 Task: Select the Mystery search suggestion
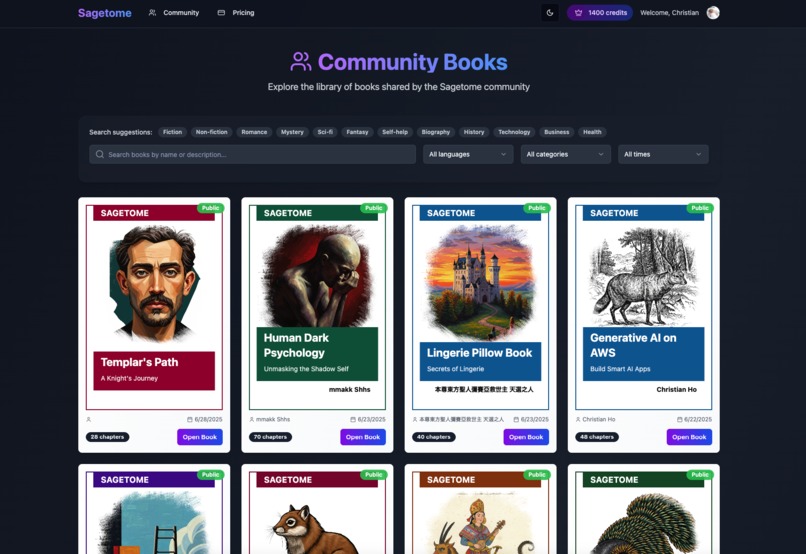pyautogui.click(x=292, y=132)
